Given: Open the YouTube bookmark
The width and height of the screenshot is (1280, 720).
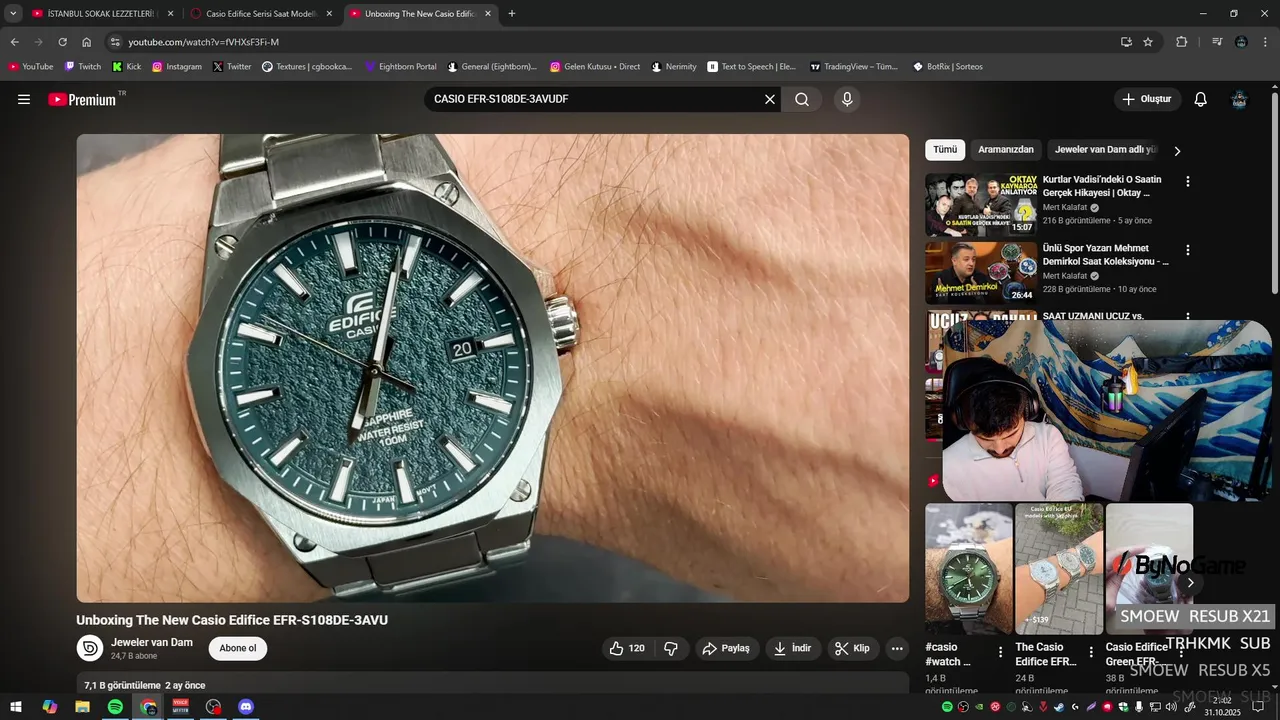Looking at the screenshot, I should point(31,67).
